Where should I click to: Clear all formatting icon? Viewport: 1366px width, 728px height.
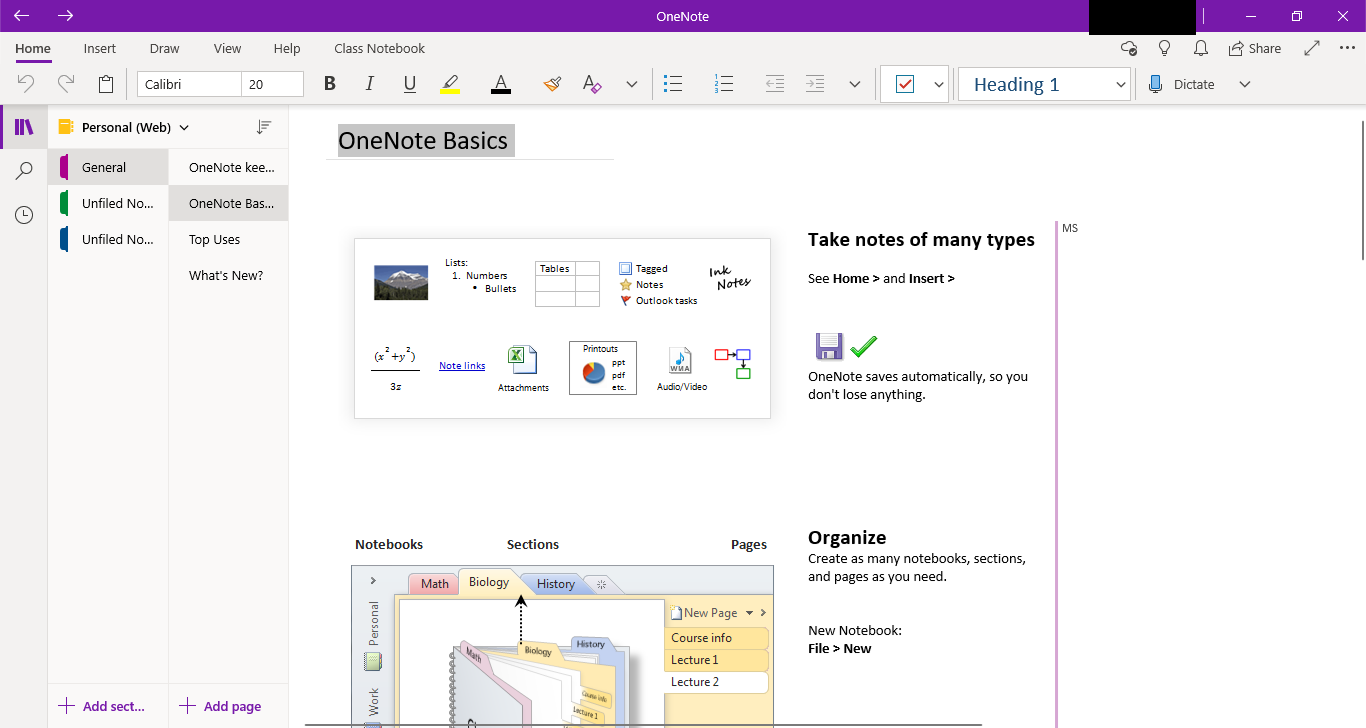tap(592, 84)
